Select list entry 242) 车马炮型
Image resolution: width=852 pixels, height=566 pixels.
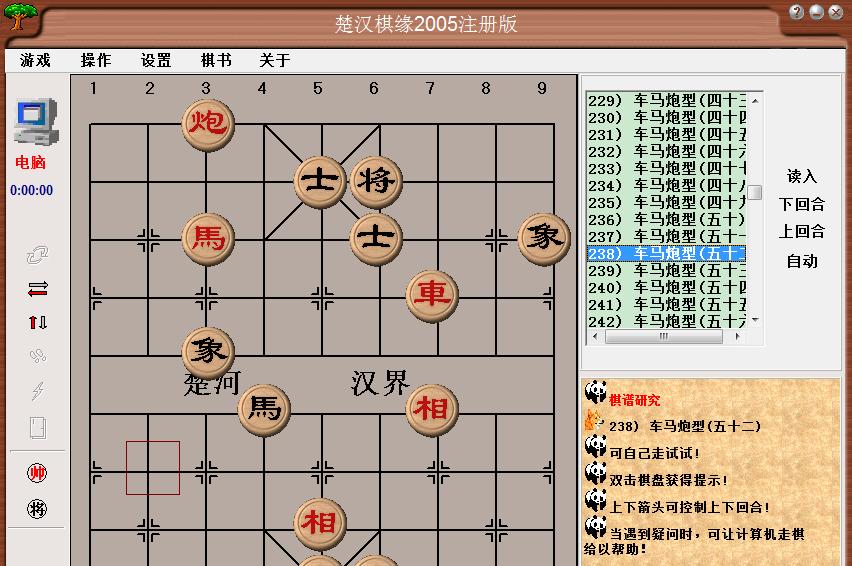pos(667,322)
